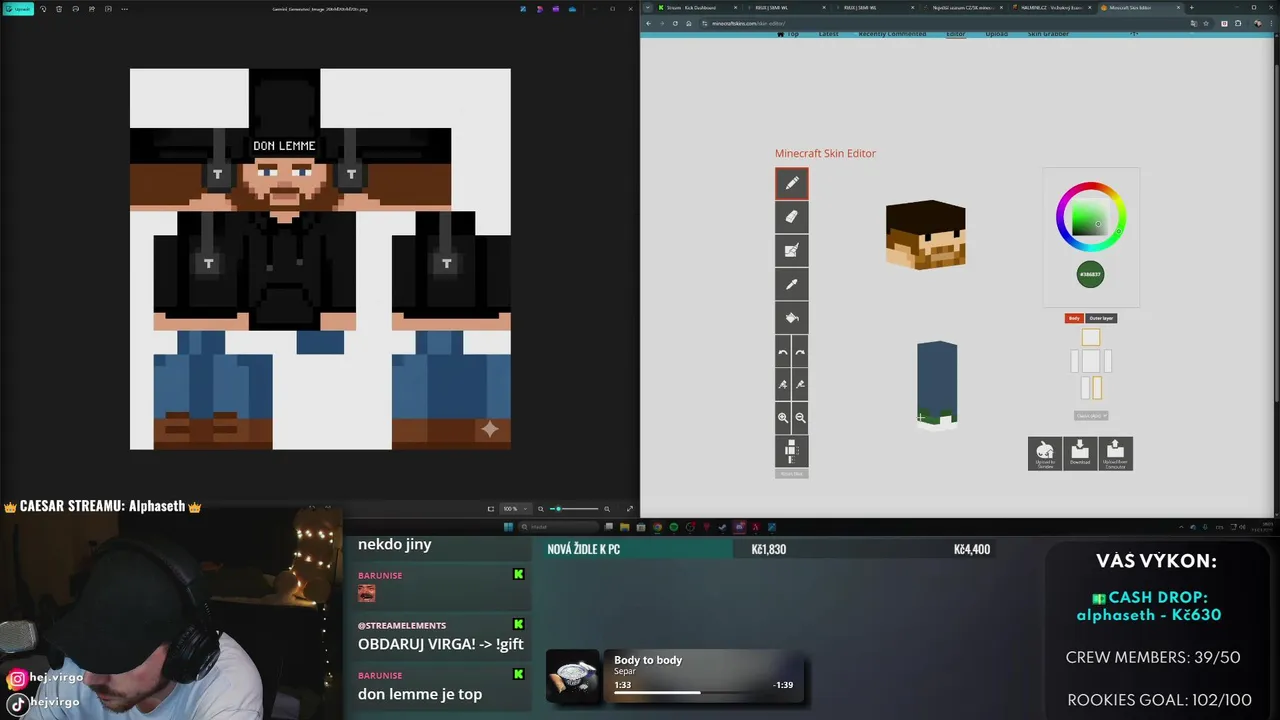Click the rotate icon in image viewer
The height and width of the screenshot is (720, 1280).
click(43, 9)
